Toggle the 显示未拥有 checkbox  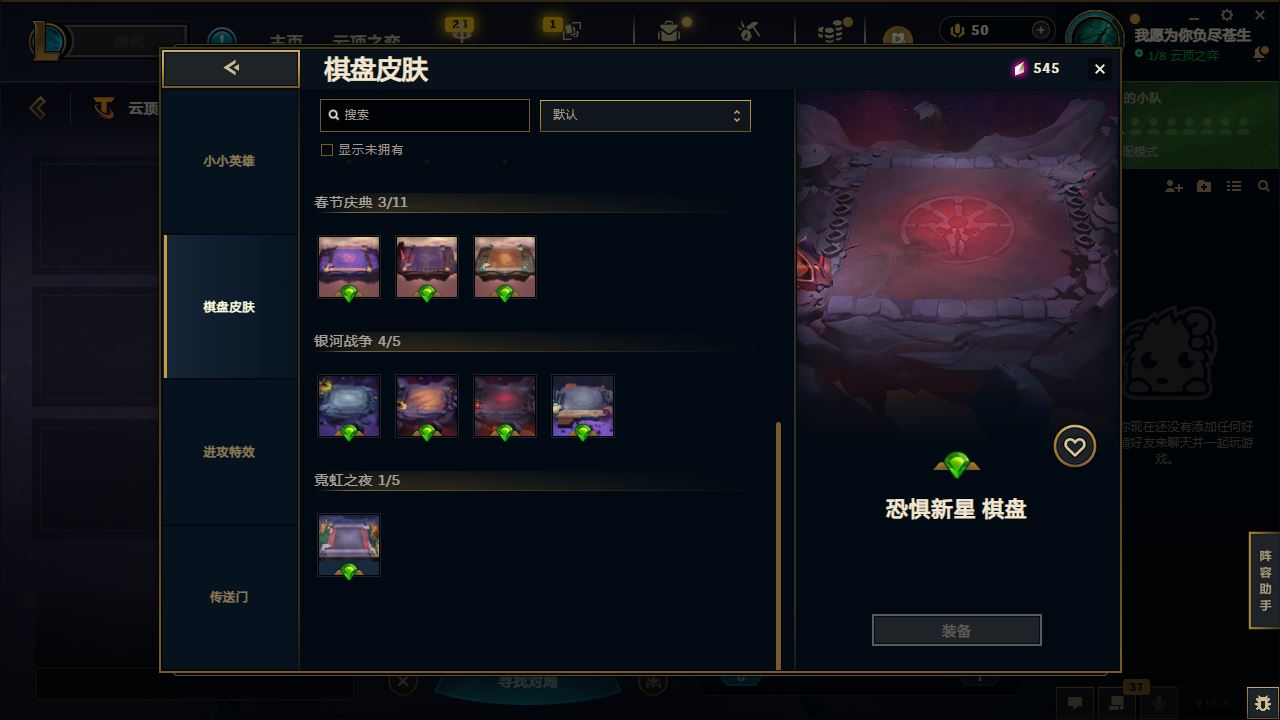pyautogui.click(x=326, y=150)
